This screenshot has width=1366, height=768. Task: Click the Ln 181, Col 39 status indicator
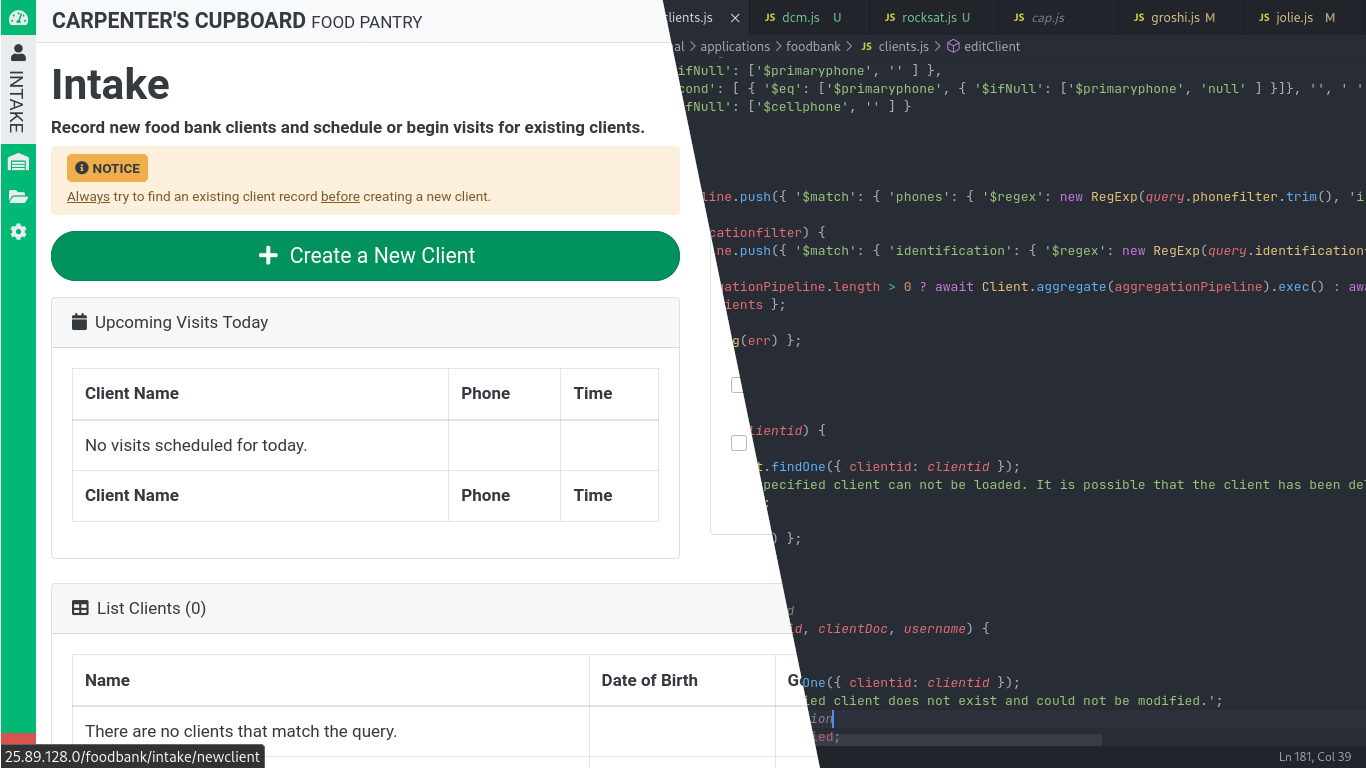[x=1314, y=757]
